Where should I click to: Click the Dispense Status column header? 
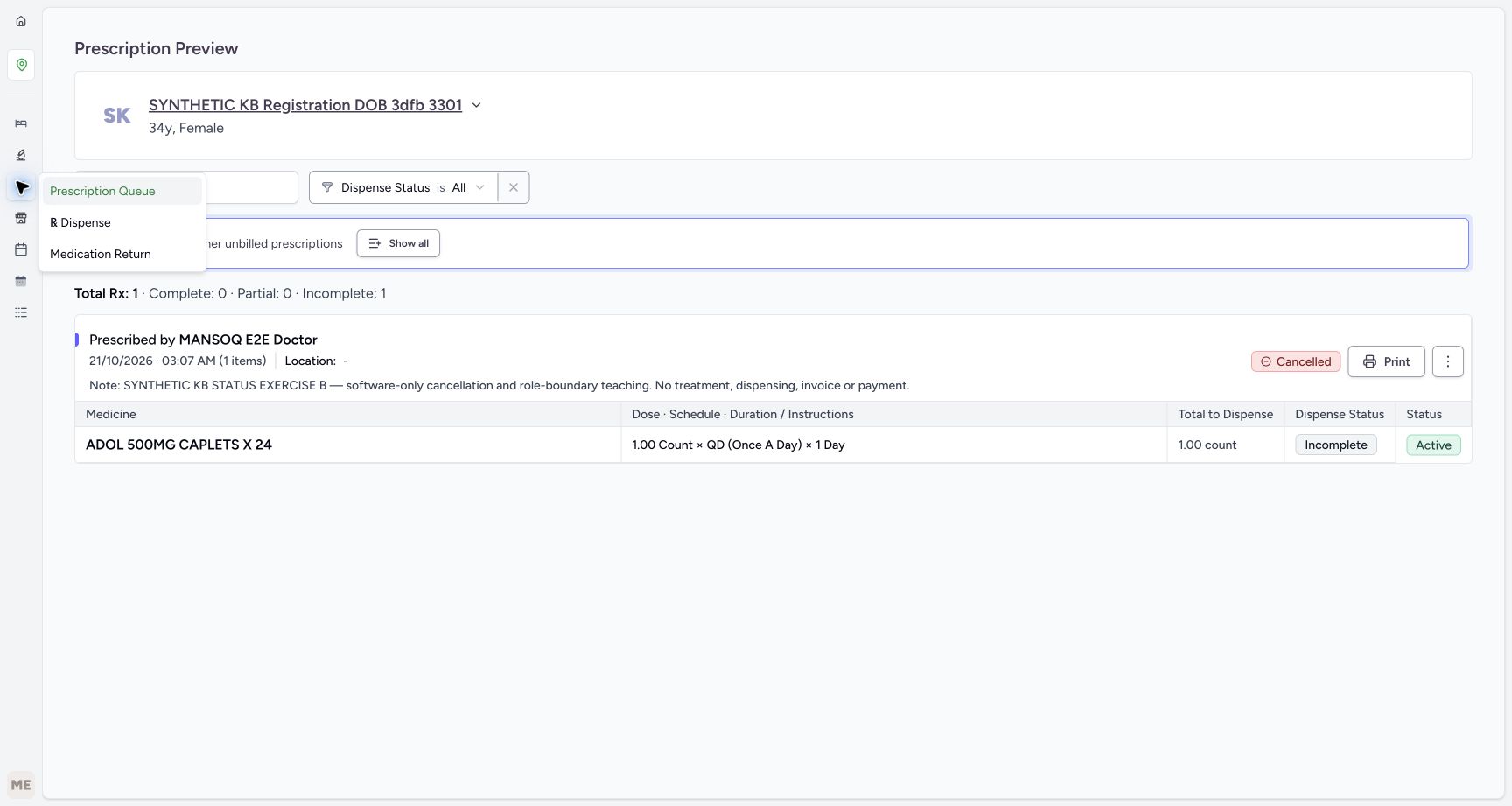[x=1340, y=414]
